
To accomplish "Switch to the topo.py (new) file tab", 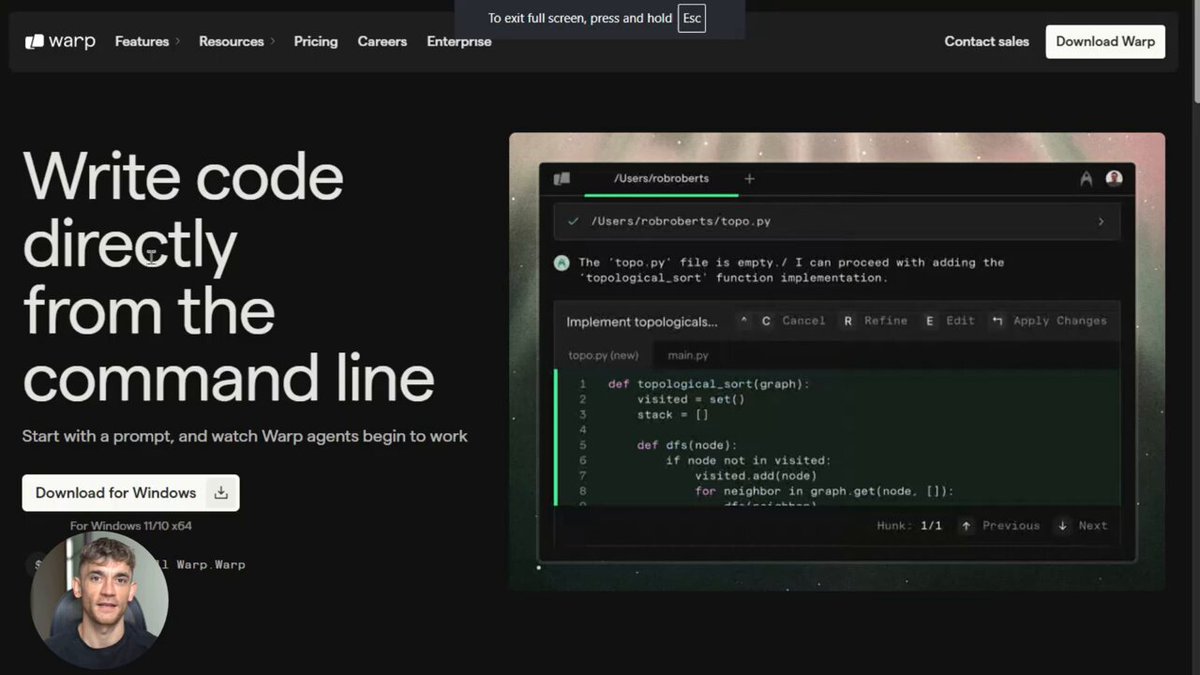I will [x=603, y=355].
